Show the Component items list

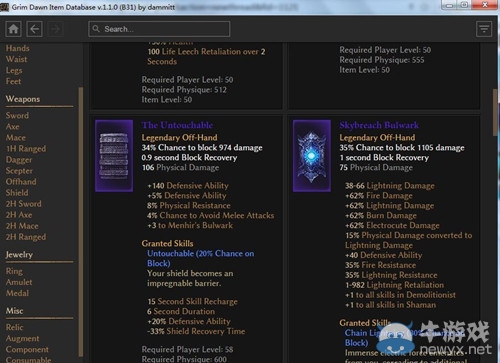pyautogui.click(x=27, y=349)
